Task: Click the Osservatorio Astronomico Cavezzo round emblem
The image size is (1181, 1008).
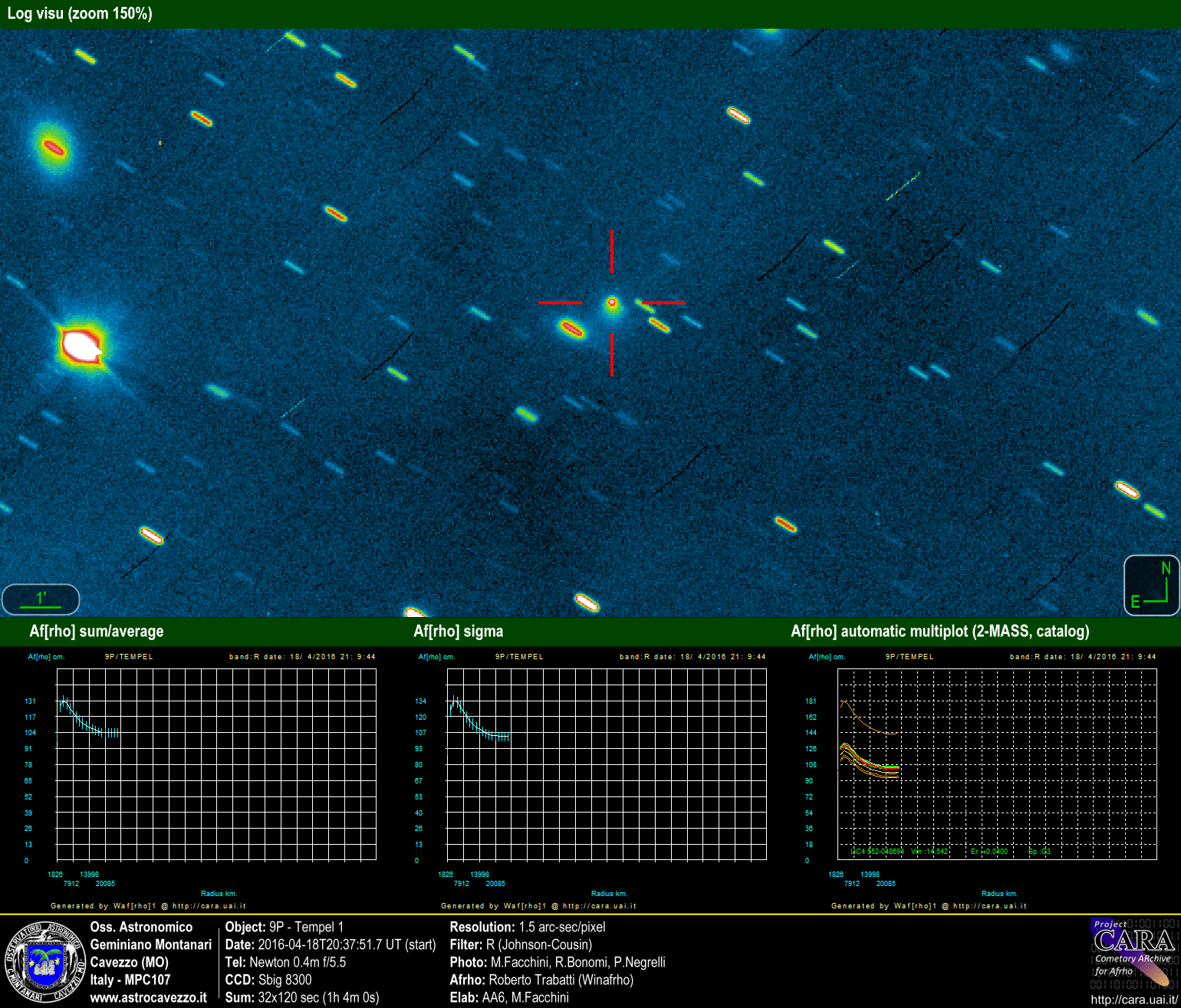Action: [45, 963]
